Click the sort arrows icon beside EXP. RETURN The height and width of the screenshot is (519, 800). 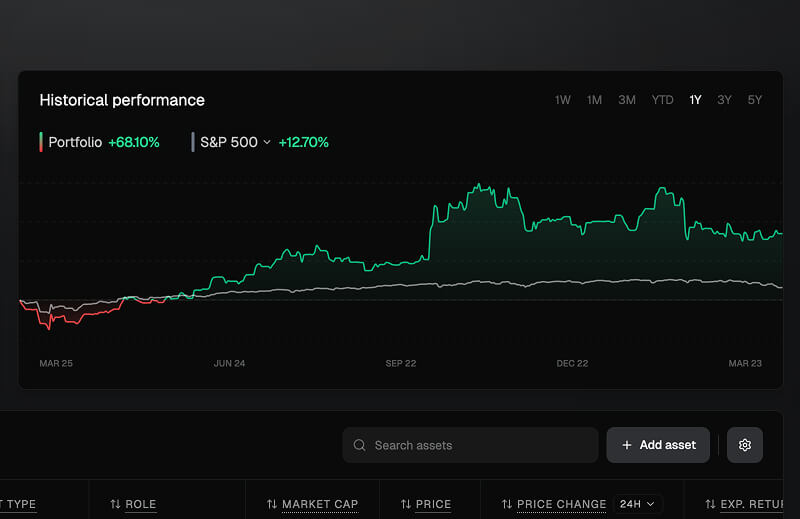coord(710,504)
